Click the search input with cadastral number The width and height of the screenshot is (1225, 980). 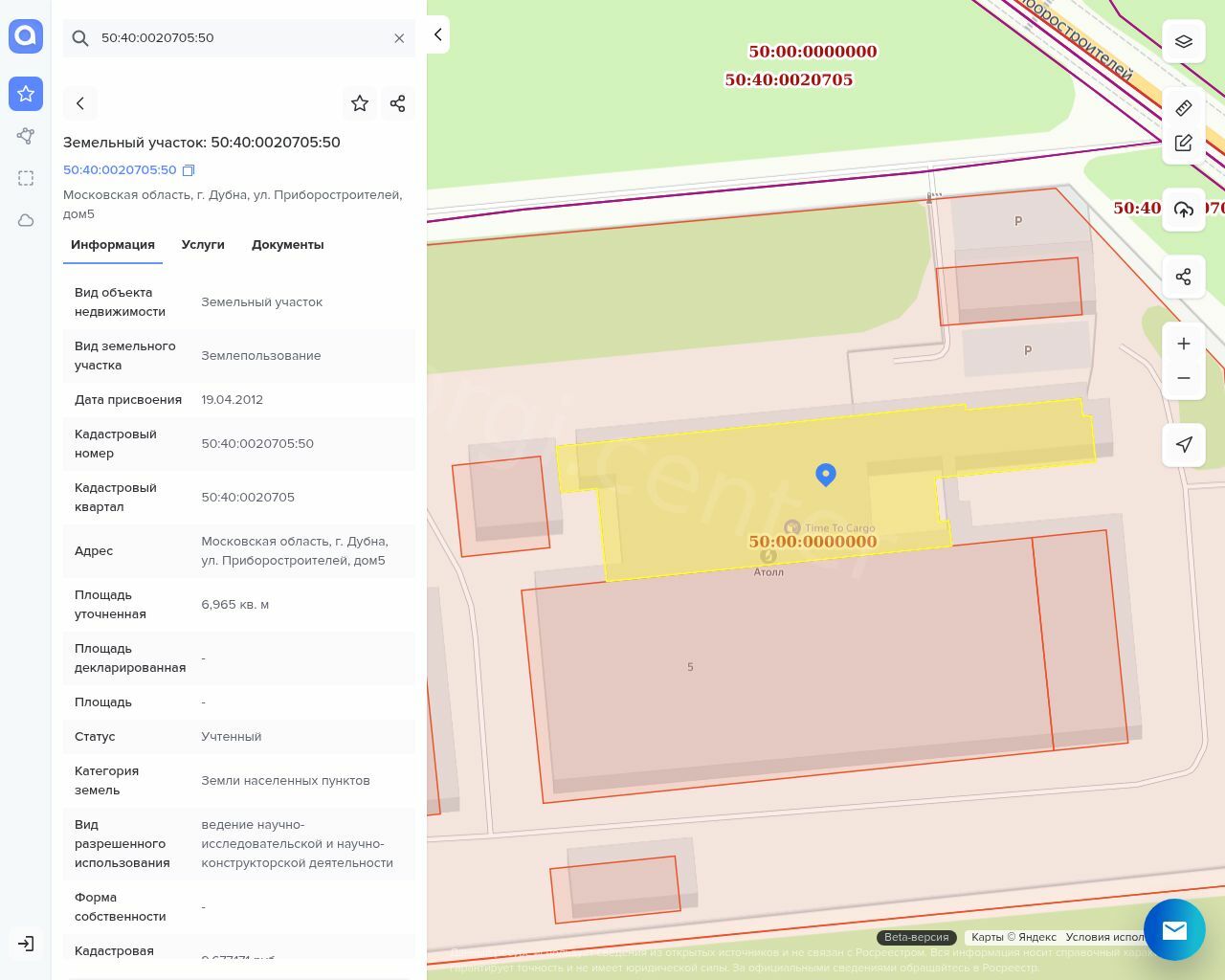coord(239,38)
